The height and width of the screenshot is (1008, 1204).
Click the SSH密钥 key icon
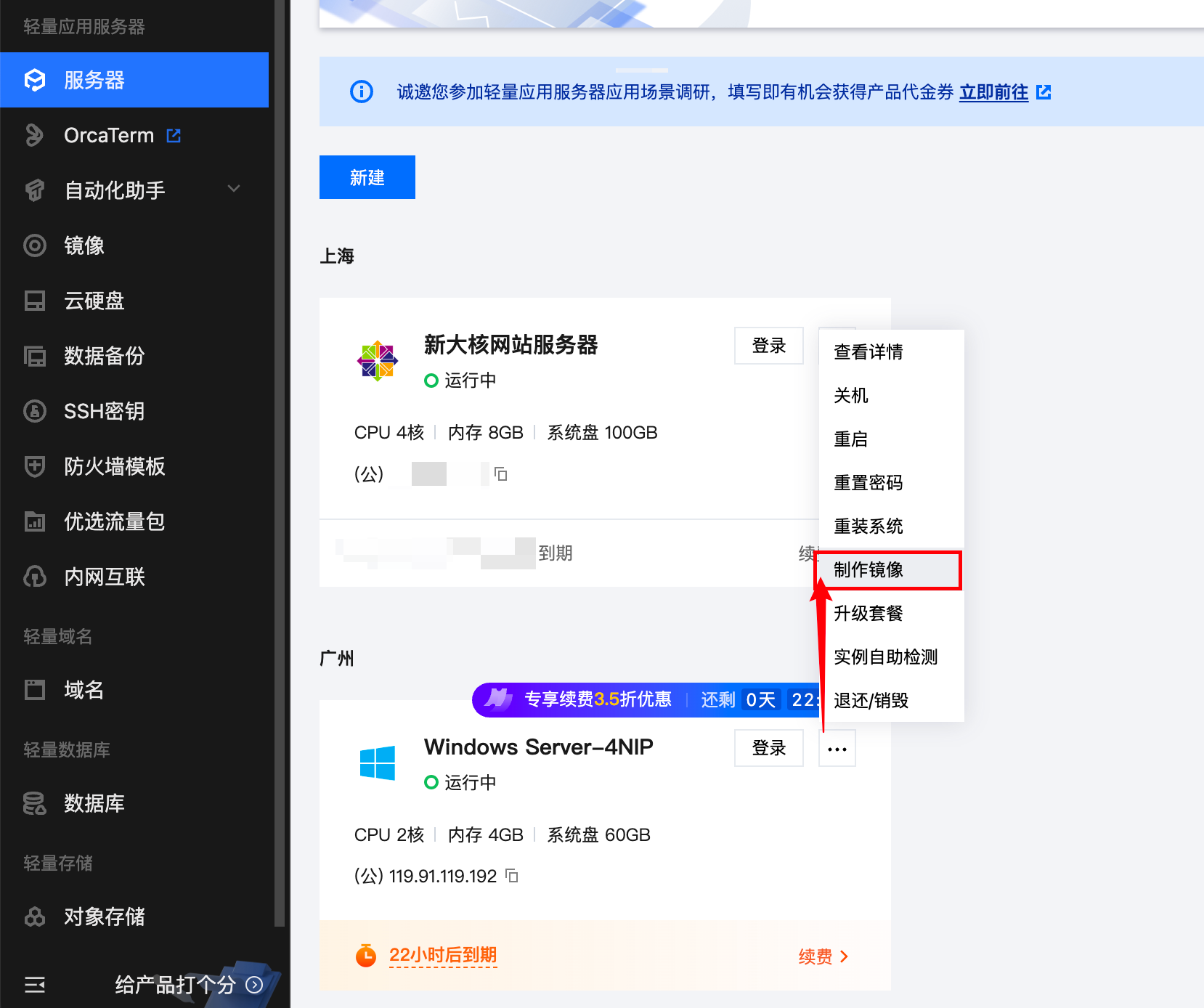[x=35, y=411]
